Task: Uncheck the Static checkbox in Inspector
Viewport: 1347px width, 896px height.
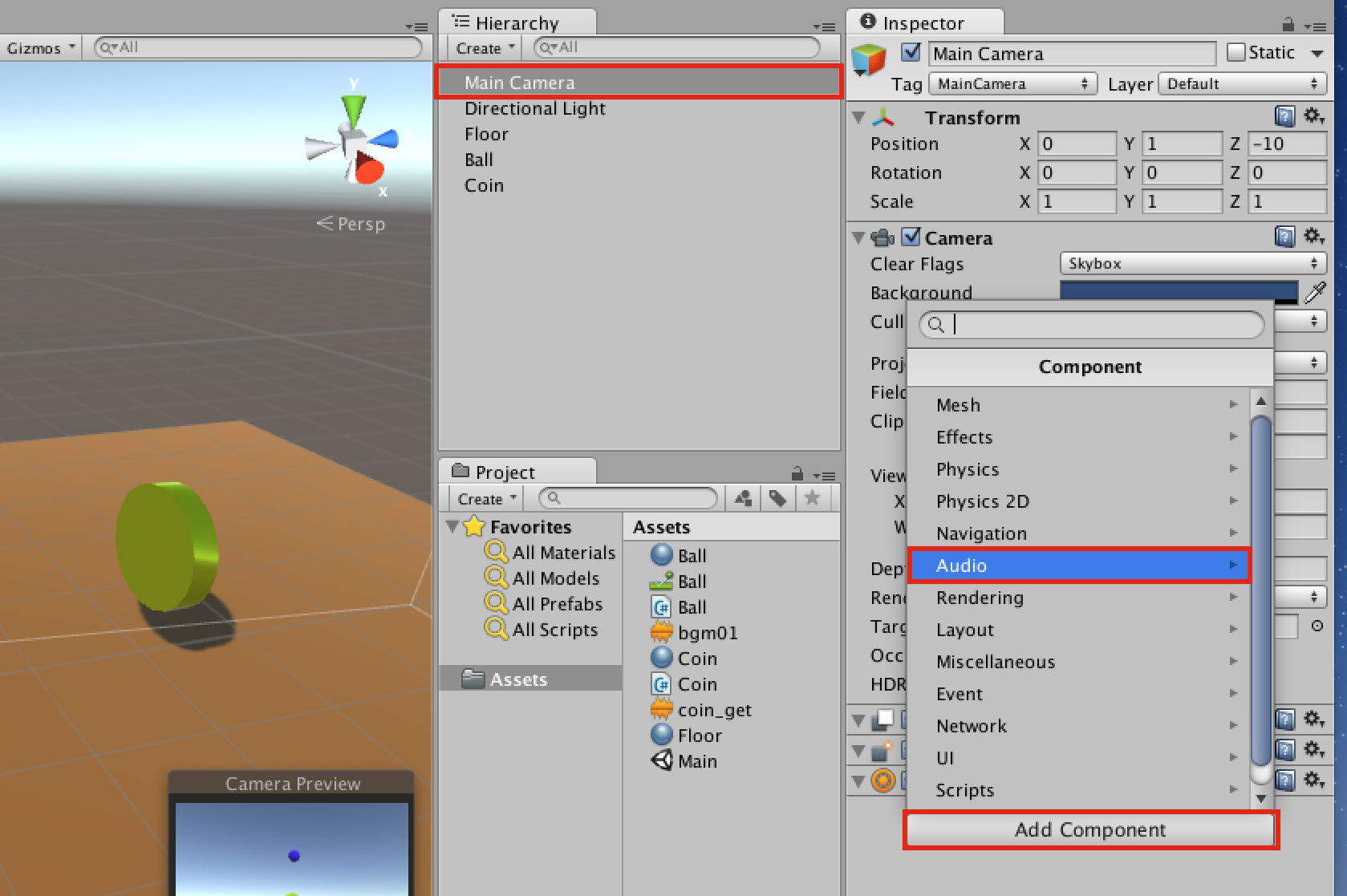Action: coord(1235,51)
